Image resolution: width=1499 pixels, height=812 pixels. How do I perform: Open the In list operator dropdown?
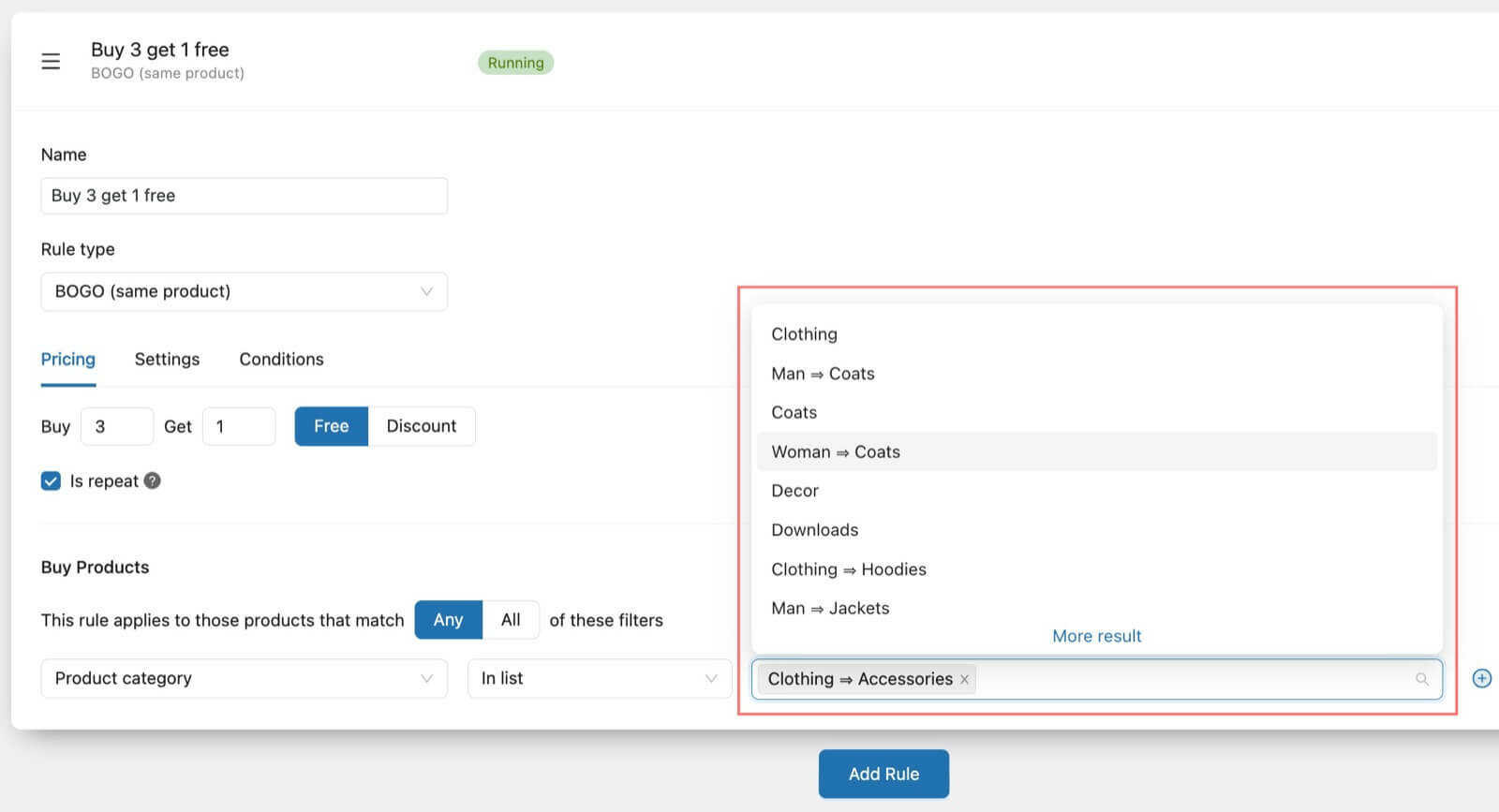tap(599, 678)
